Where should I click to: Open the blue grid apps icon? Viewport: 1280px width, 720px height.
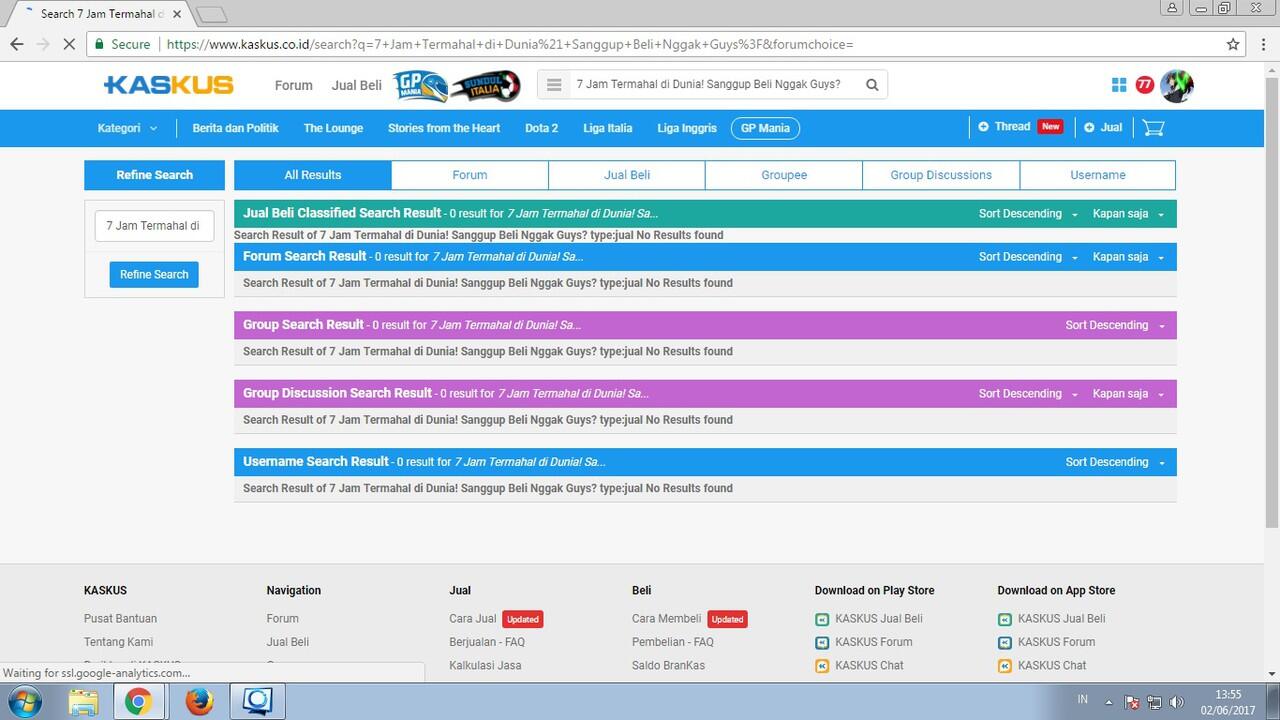pyautogui.click(x=1119, y=85)
